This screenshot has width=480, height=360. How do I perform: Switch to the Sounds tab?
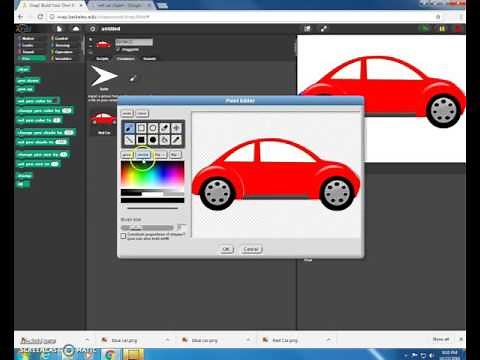coord(149,59)
